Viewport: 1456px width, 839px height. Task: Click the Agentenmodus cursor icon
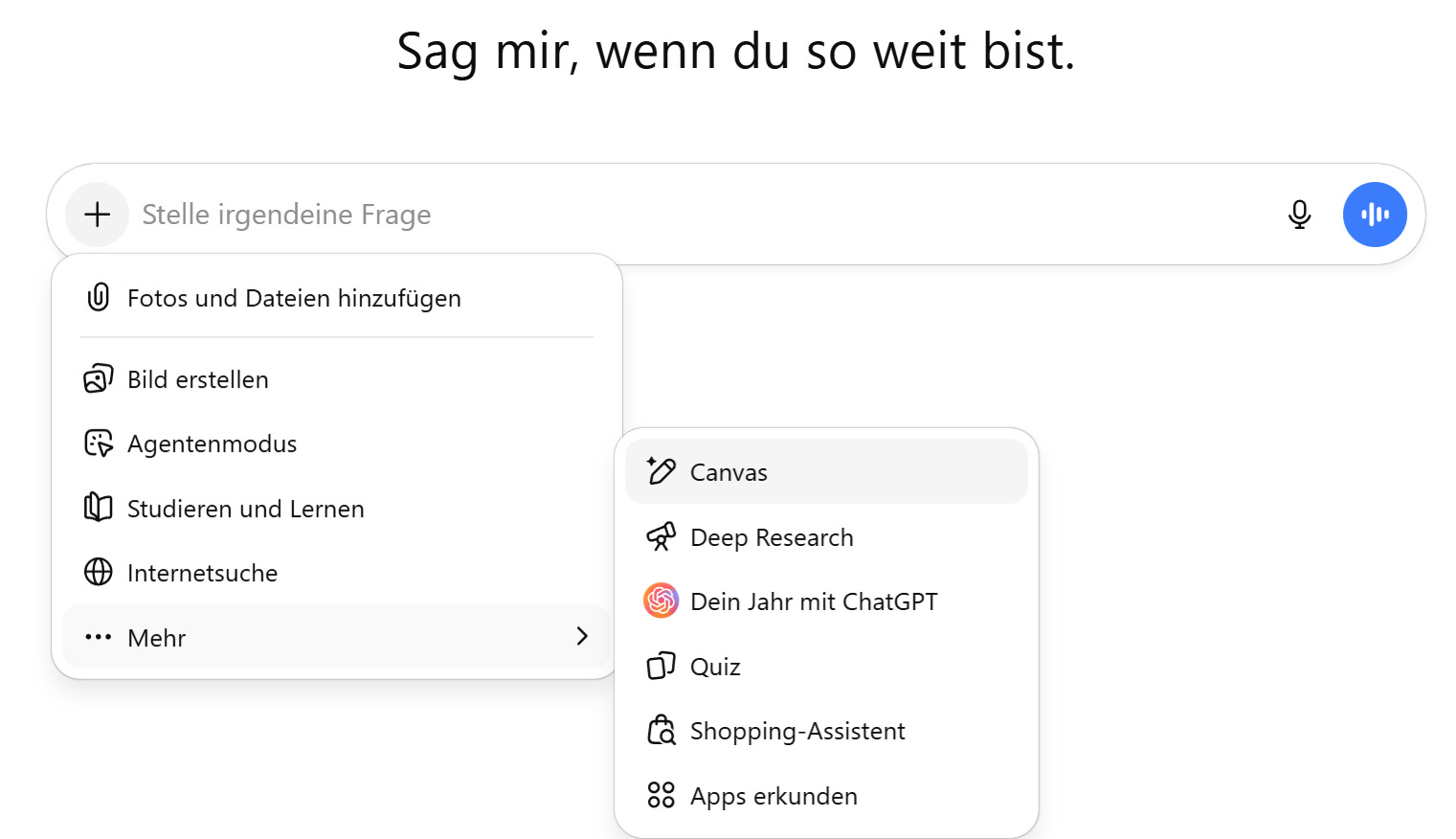tap(98, 443)
